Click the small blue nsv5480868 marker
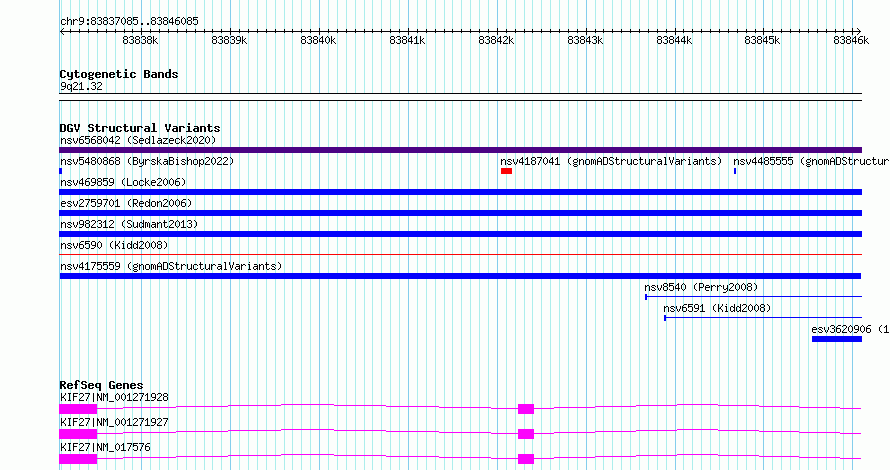This screenshot has height=470, width=890. point(61,171)
